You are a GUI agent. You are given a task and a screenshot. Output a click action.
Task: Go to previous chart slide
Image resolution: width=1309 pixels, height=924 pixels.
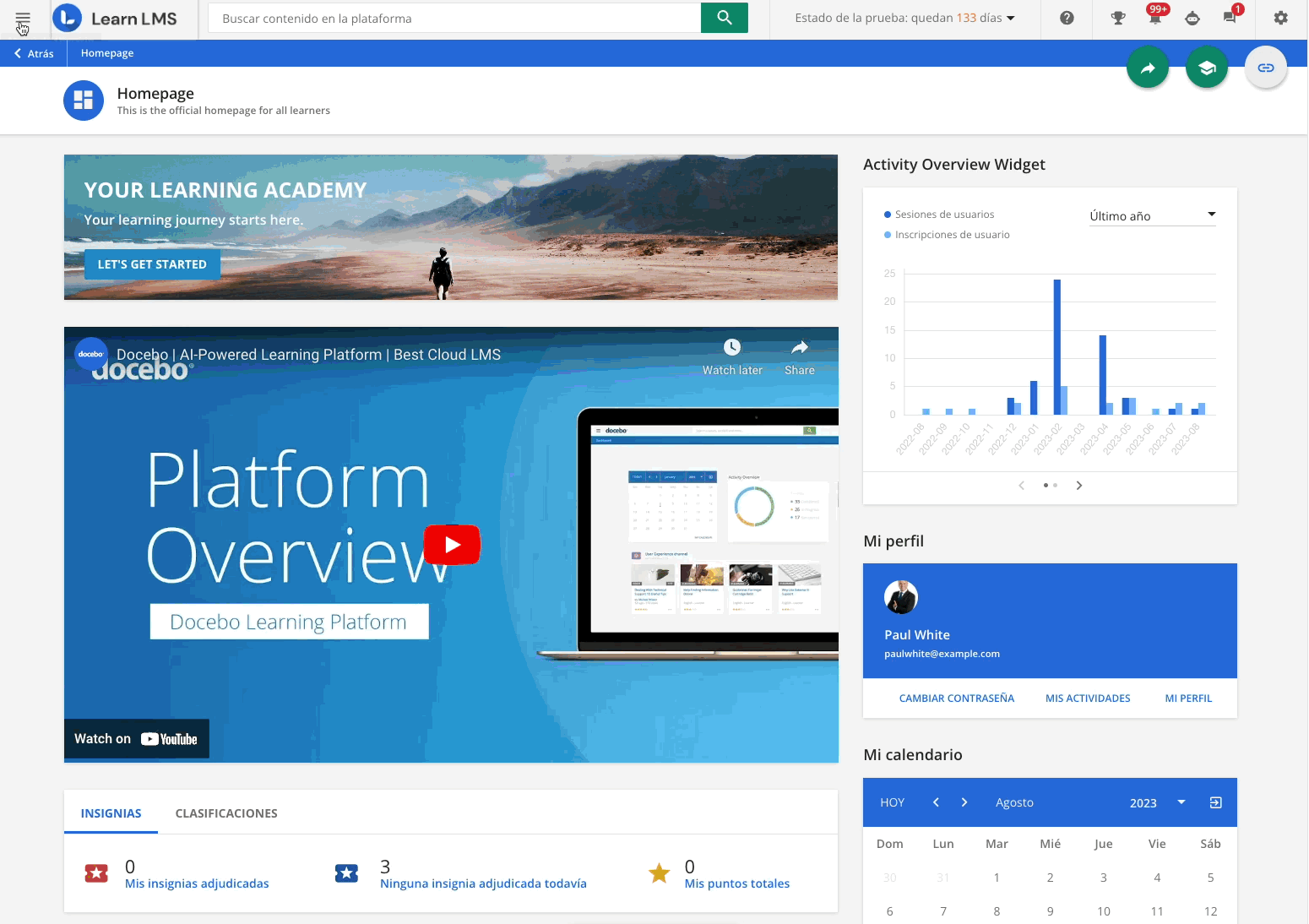1022,485
